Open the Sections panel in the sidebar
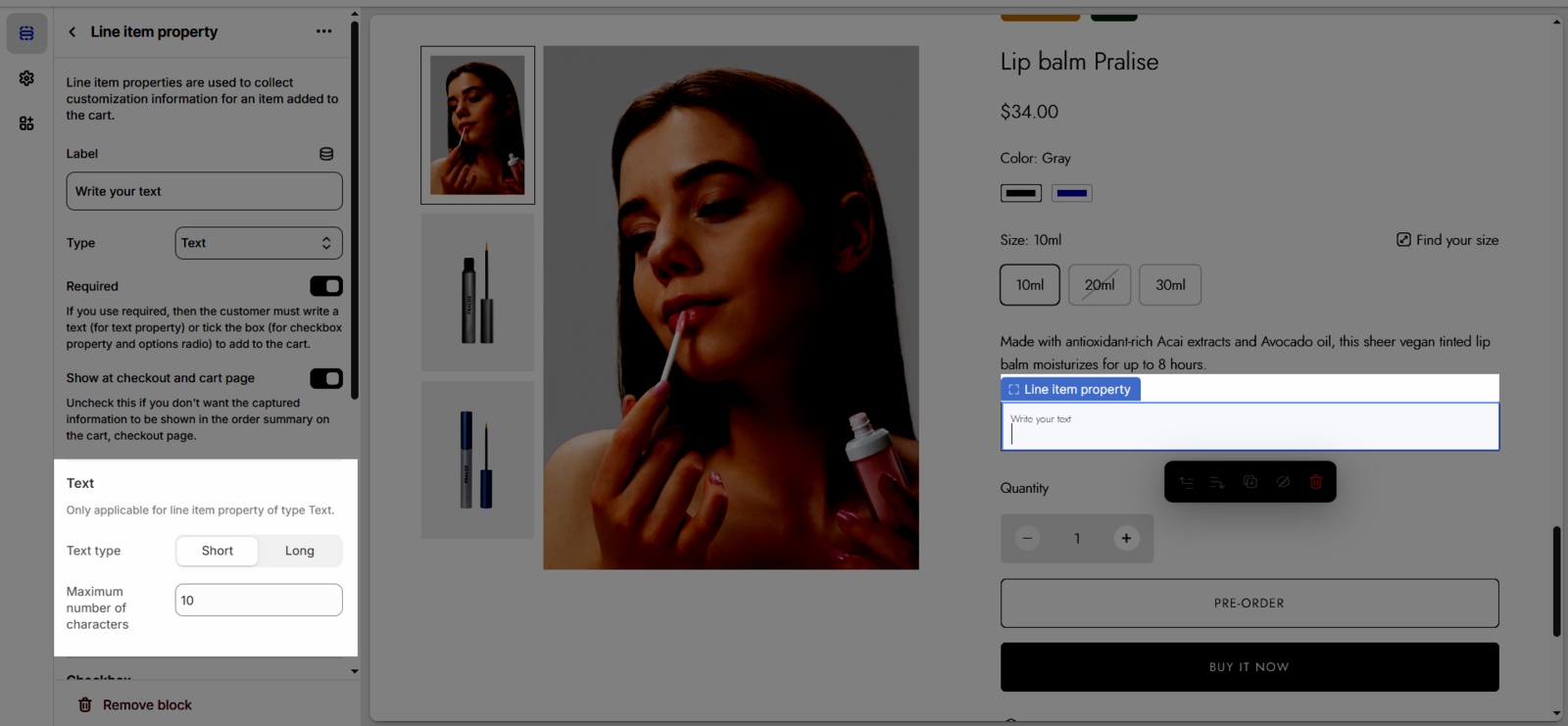 [26, 33]
